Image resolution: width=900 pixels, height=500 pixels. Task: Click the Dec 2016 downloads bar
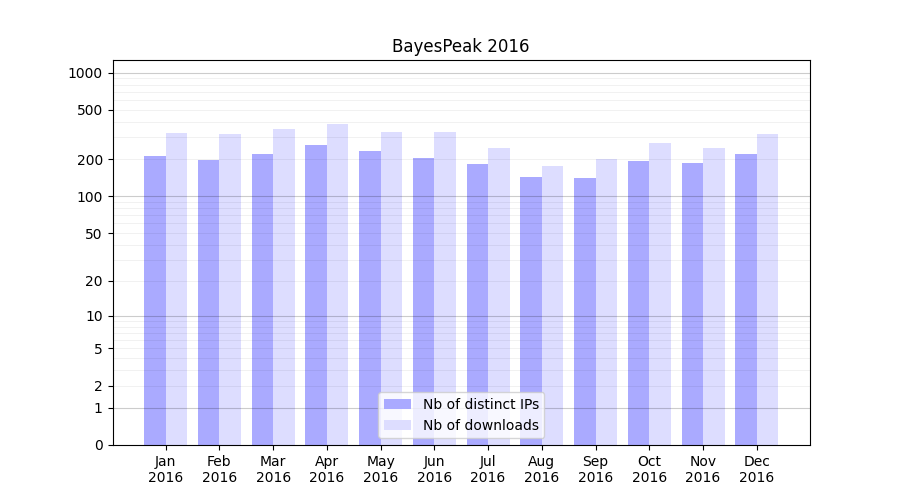click(767, 290)
